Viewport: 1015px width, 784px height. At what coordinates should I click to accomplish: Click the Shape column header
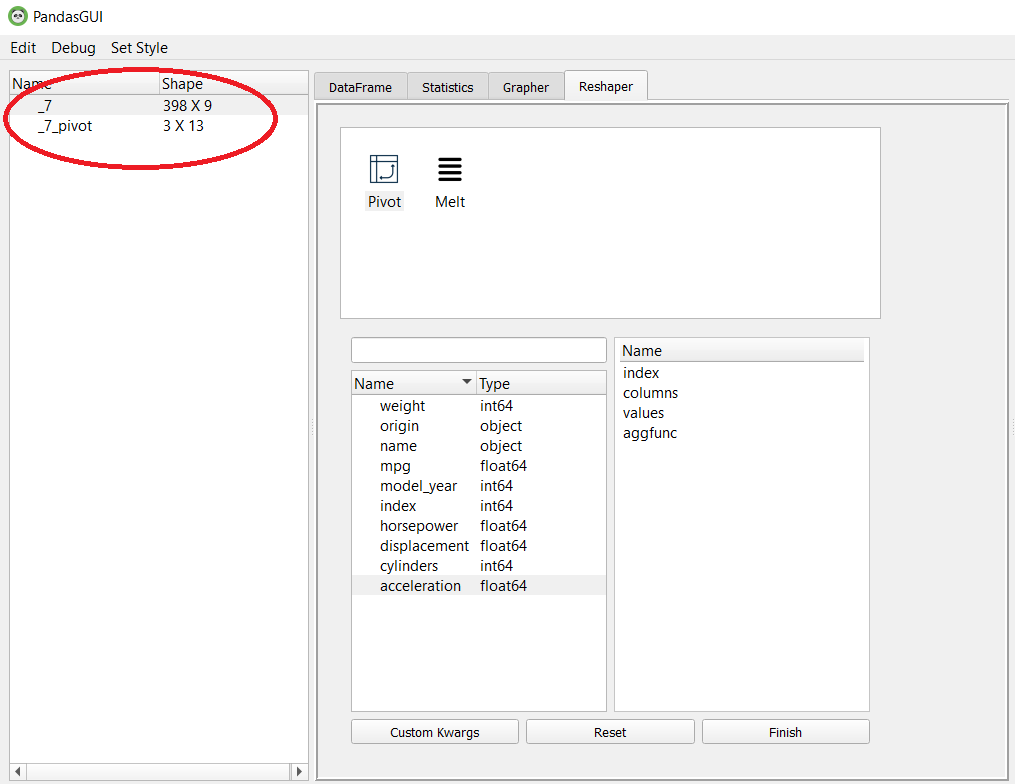coord(234,84)
